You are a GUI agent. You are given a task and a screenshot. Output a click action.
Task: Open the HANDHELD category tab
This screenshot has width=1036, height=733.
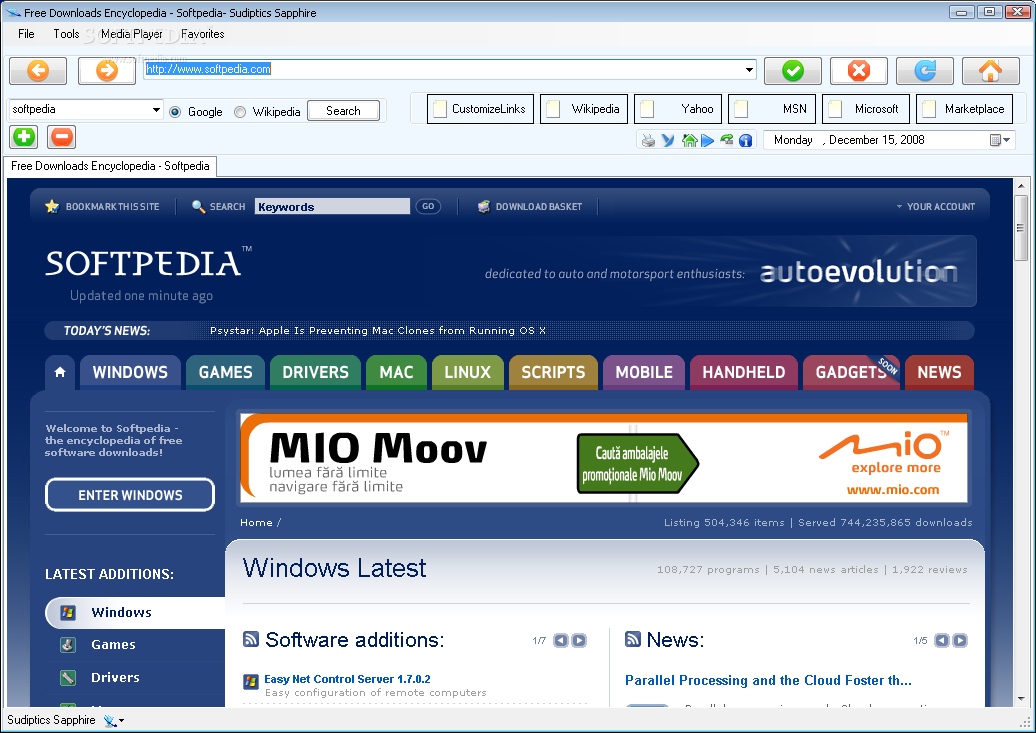pos(744,372)
